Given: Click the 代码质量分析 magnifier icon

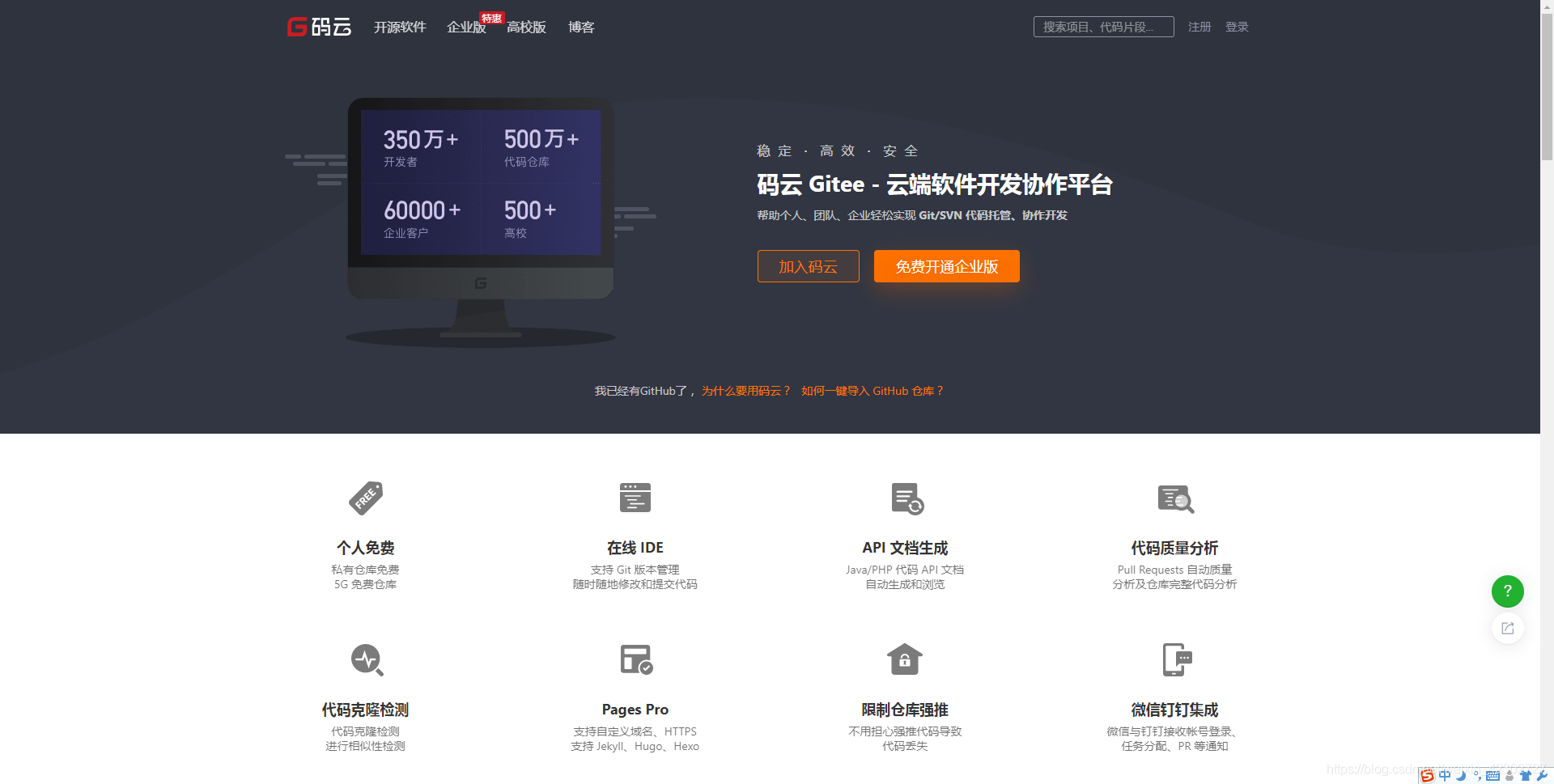Looking at the screenshot, I should click(1175, 498).
